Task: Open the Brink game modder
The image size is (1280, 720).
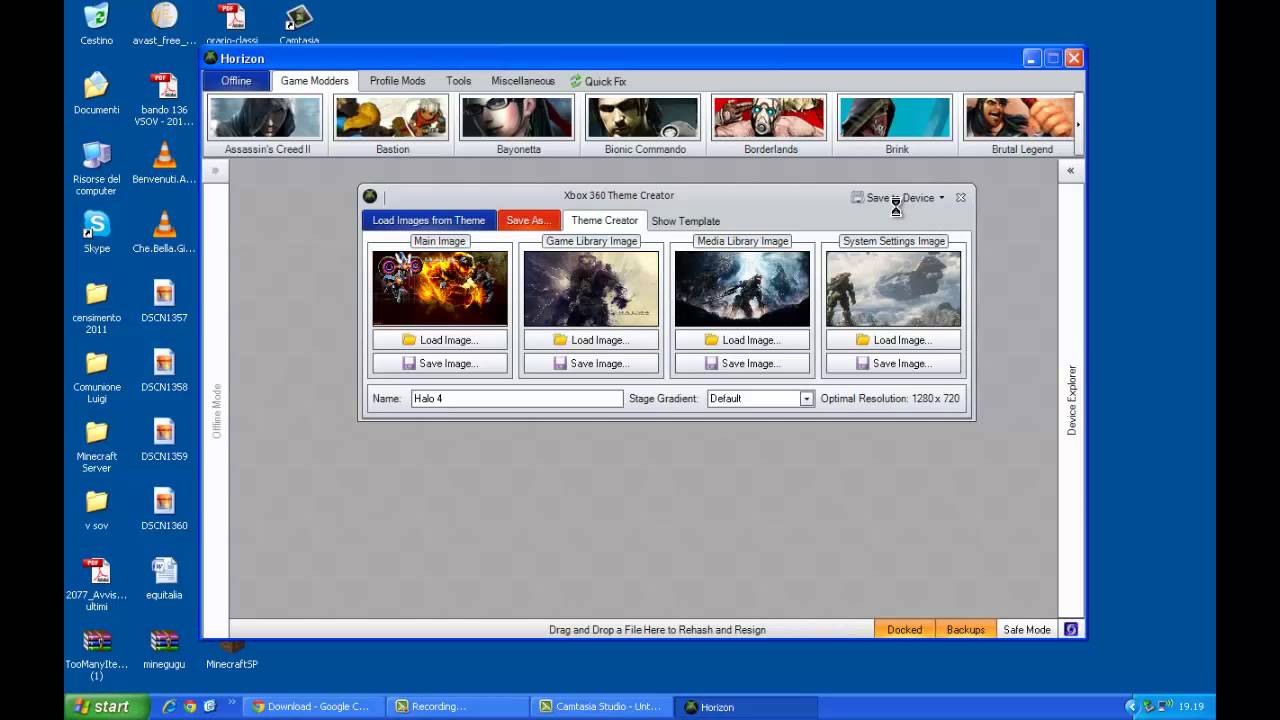Action: point(896,125)
